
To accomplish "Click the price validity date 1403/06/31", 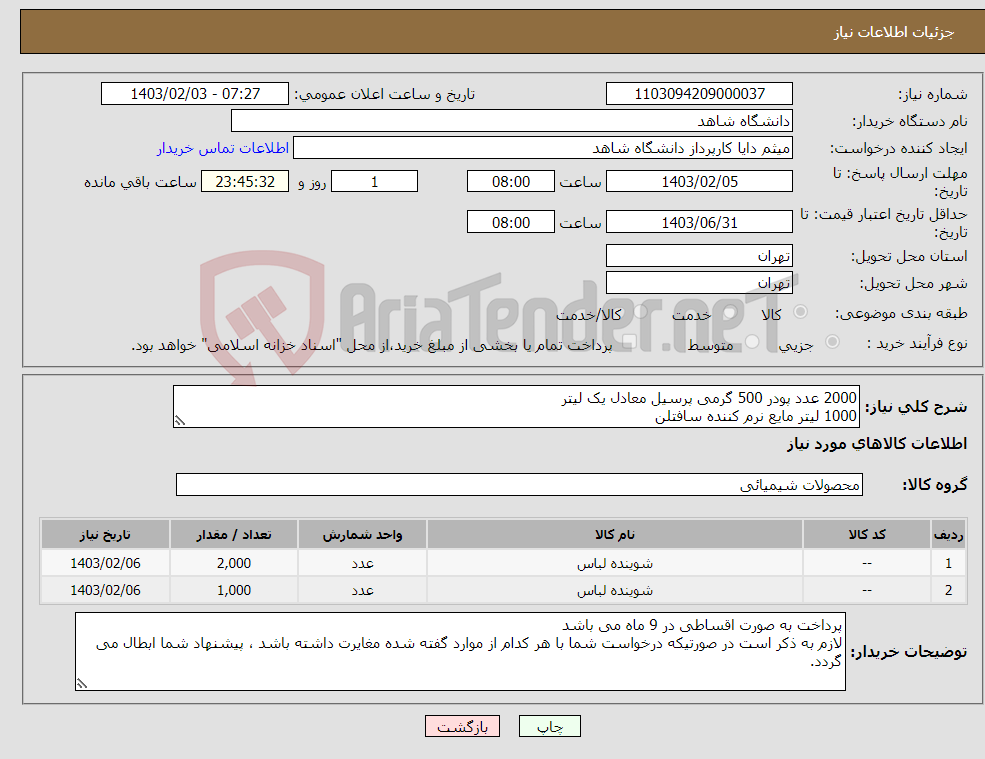I will (x=699, y=222).
